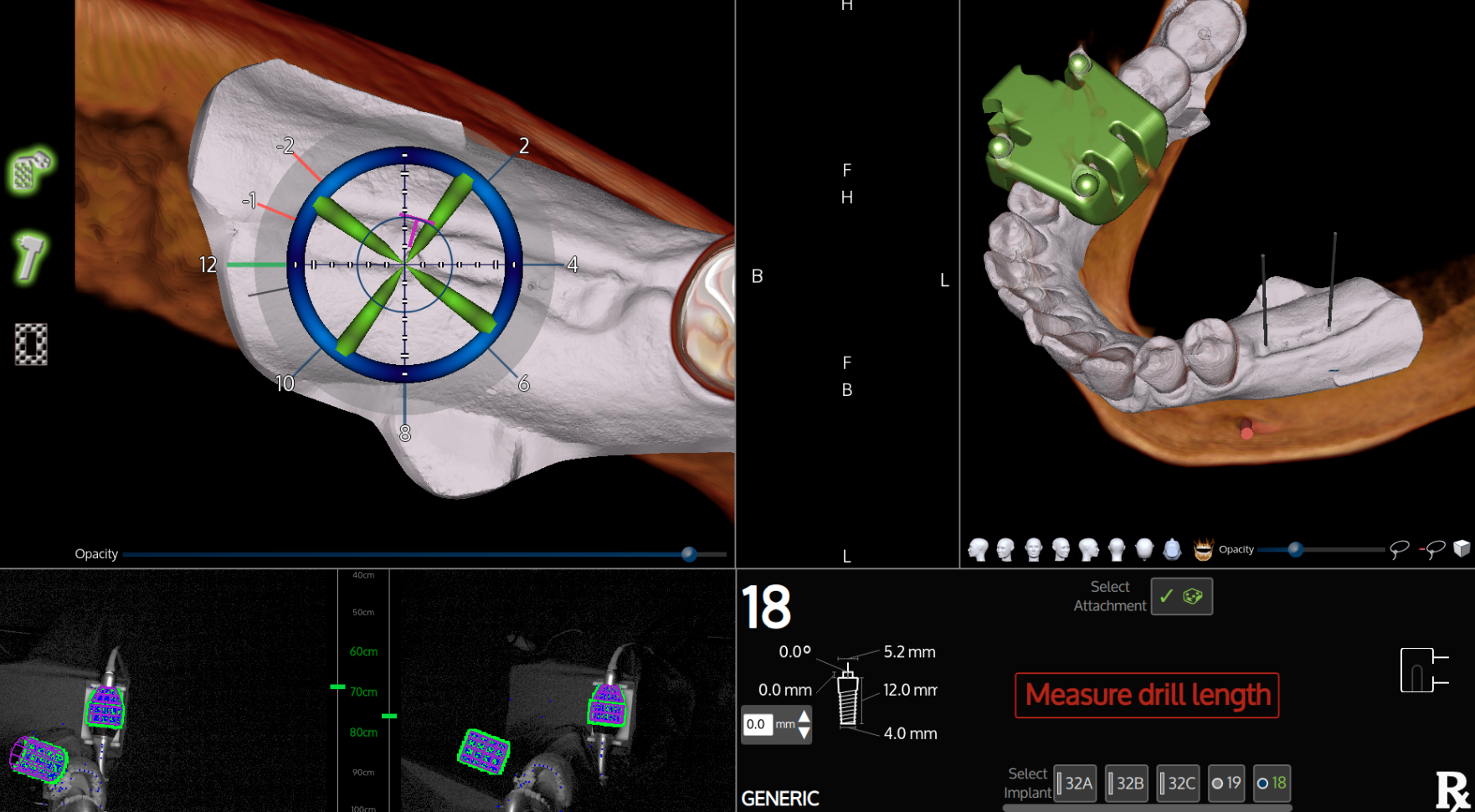The height and width of the screenshot is (812, 1475).
Task: Click the implant selector horizontal scrollbar
Action: click(x=1147, y=808)
